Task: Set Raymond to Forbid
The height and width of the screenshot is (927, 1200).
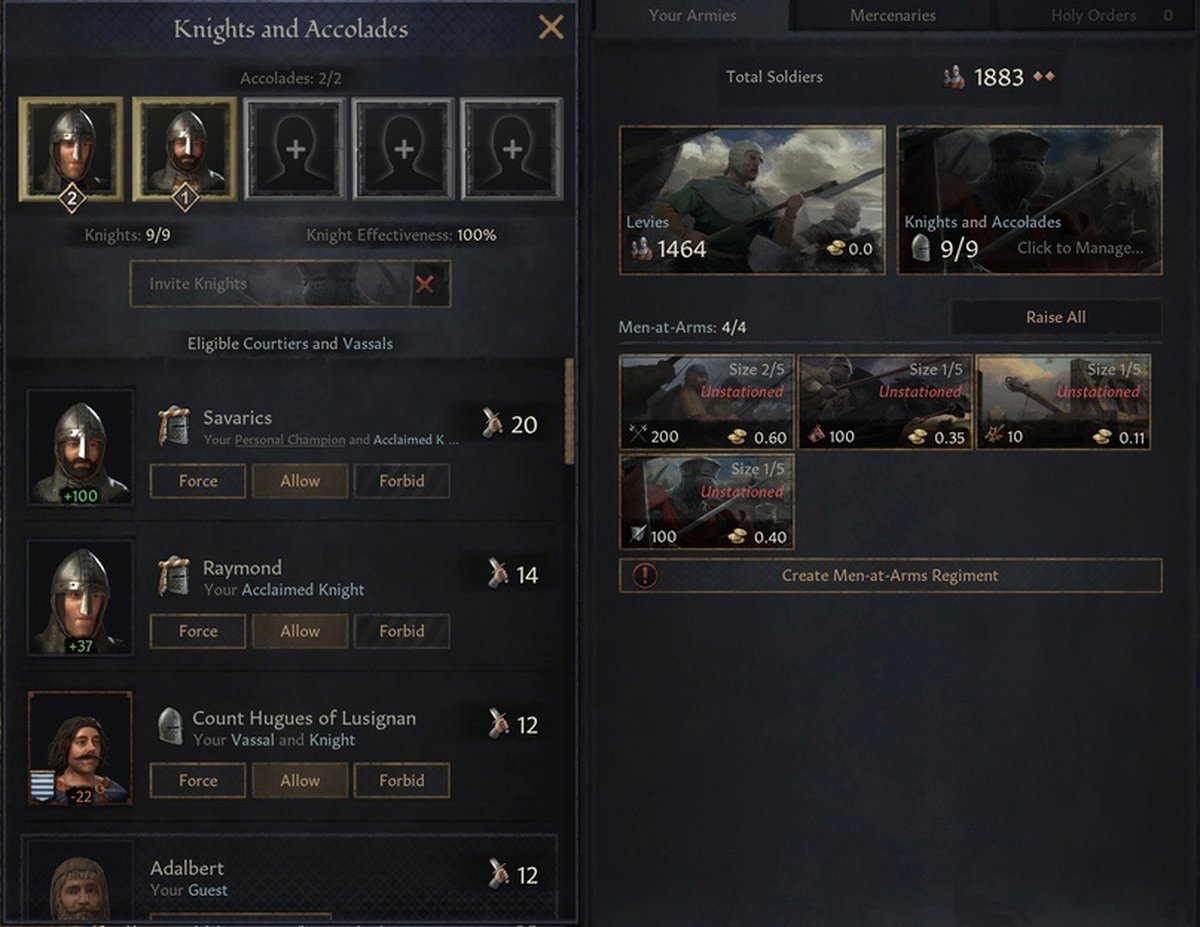Action: pos(402,631)
